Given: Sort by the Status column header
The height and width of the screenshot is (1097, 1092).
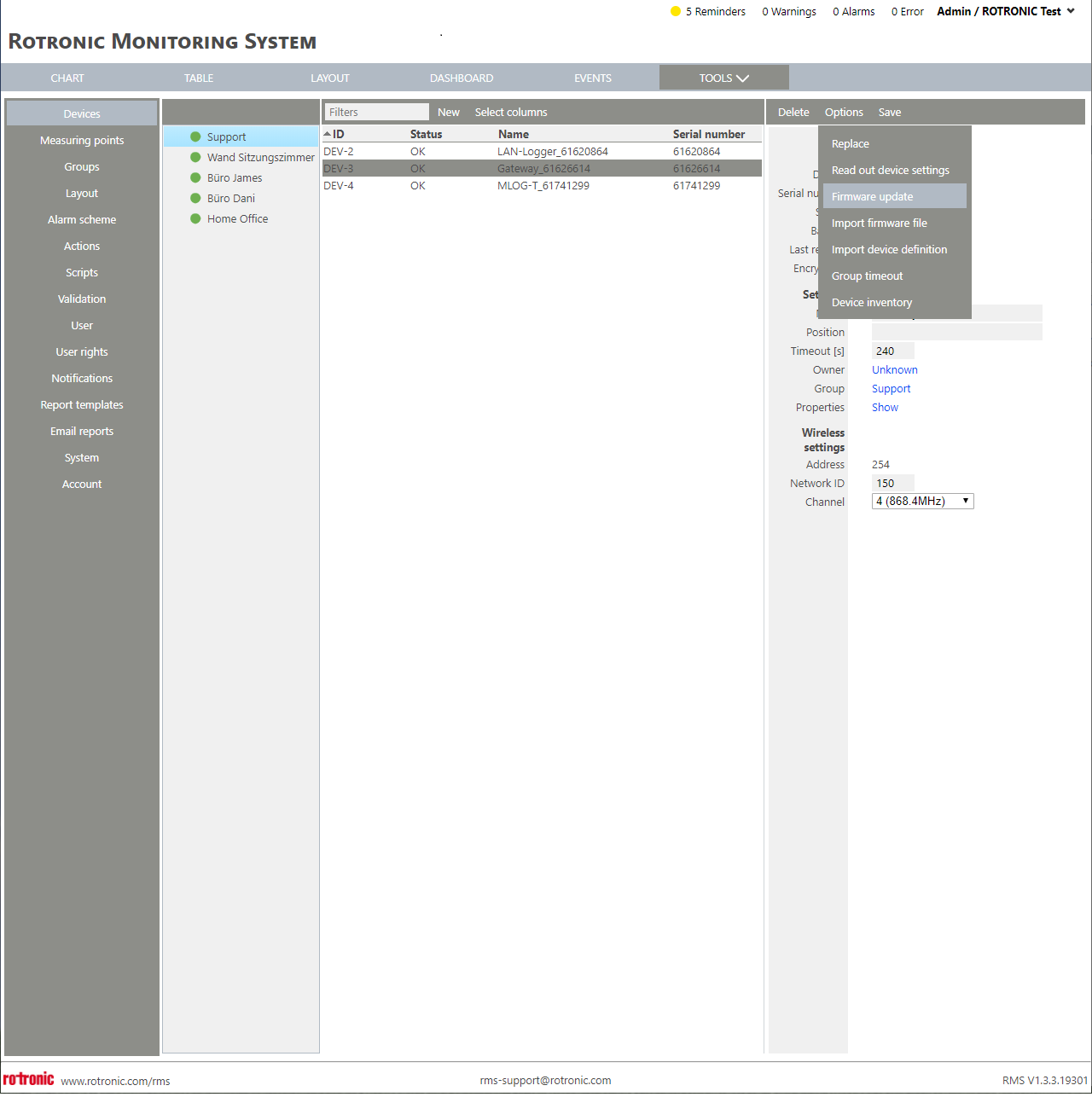Looking at the screenshot, I should tap(426, 134).
